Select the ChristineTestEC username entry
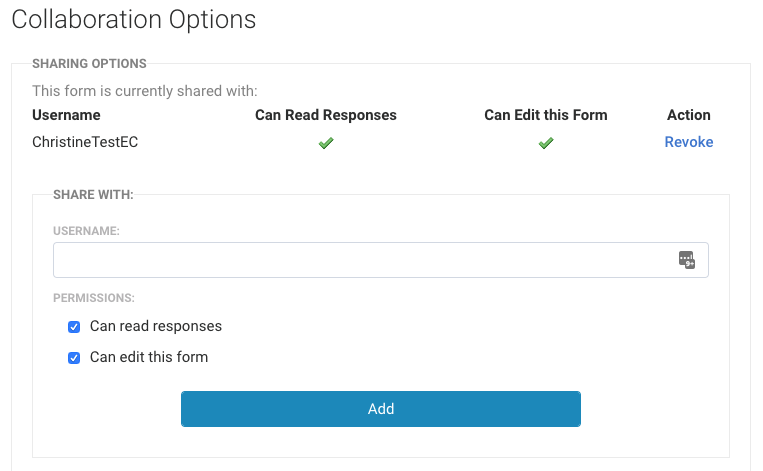This screenshot has width=763, height=471. coord(85,142)
